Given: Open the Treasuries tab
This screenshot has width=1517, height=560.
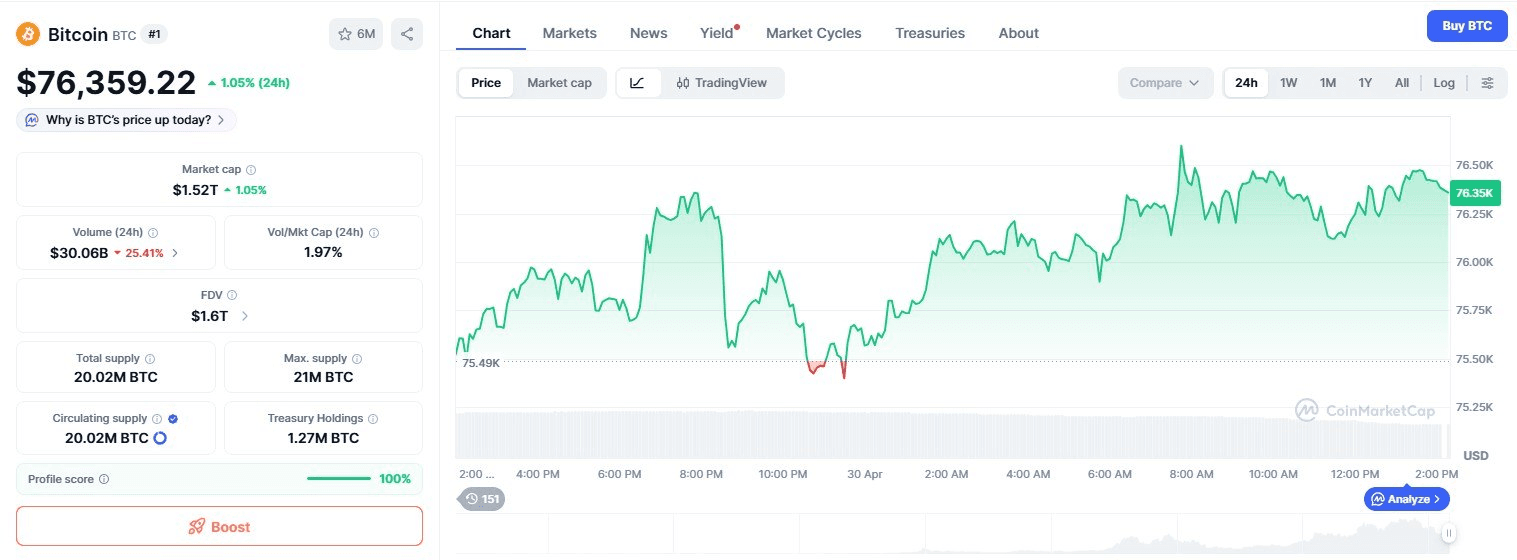Looking at the screenshot, I should [x=930, y=33].
